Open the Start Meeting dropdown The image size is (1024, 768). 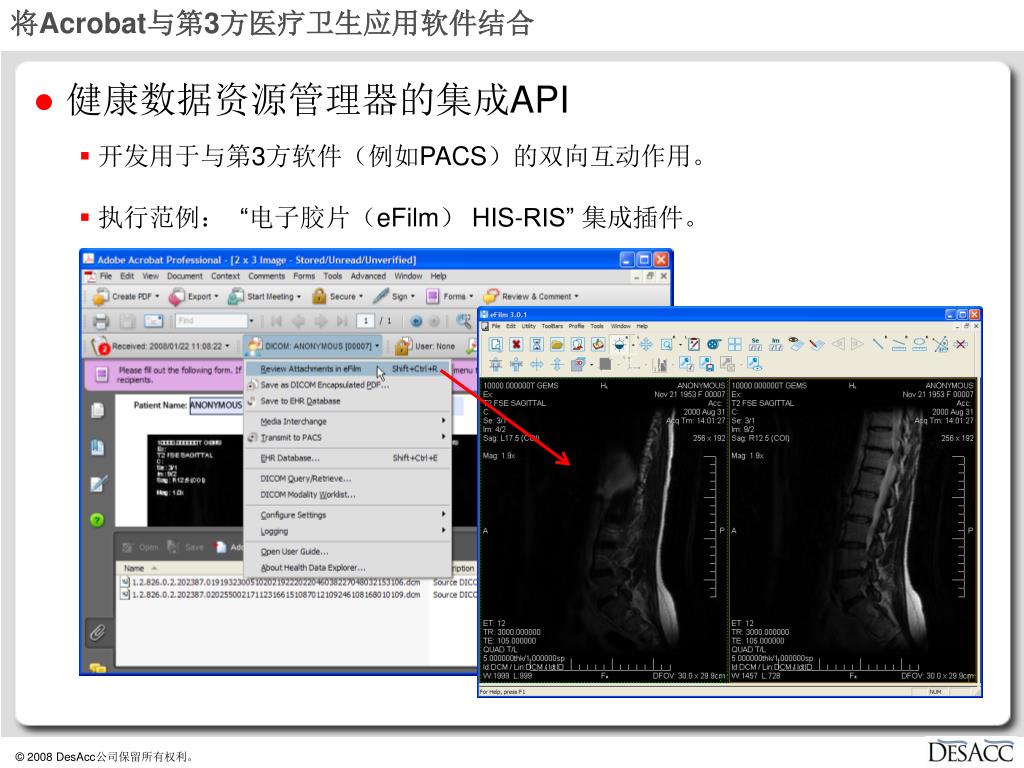point(264,296)
